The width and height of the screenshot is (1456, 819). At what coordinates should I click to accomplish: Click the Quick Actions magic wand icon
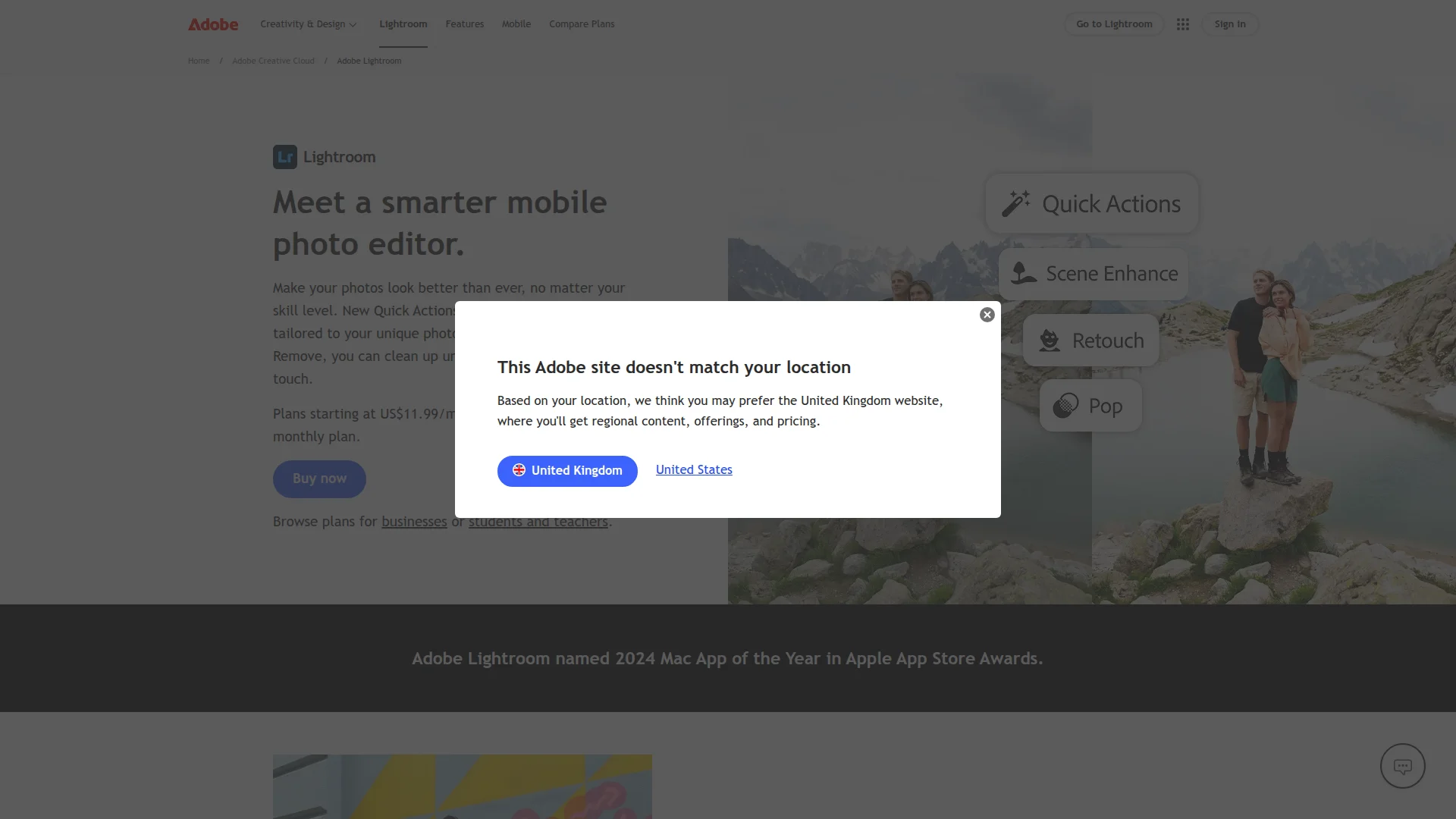point(1016,203)
